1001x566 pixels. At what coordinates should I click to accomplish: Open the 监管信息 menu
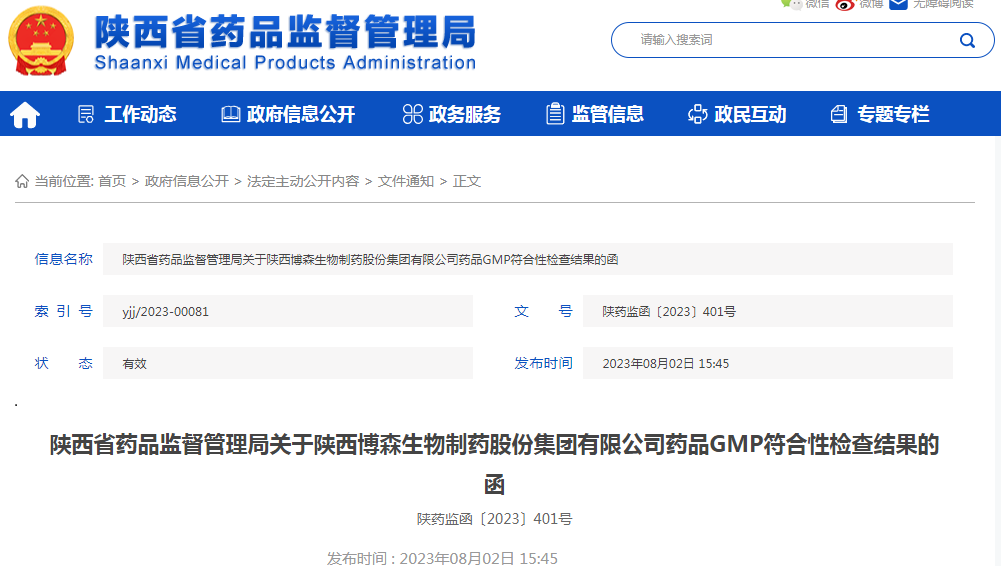(608, 114)
